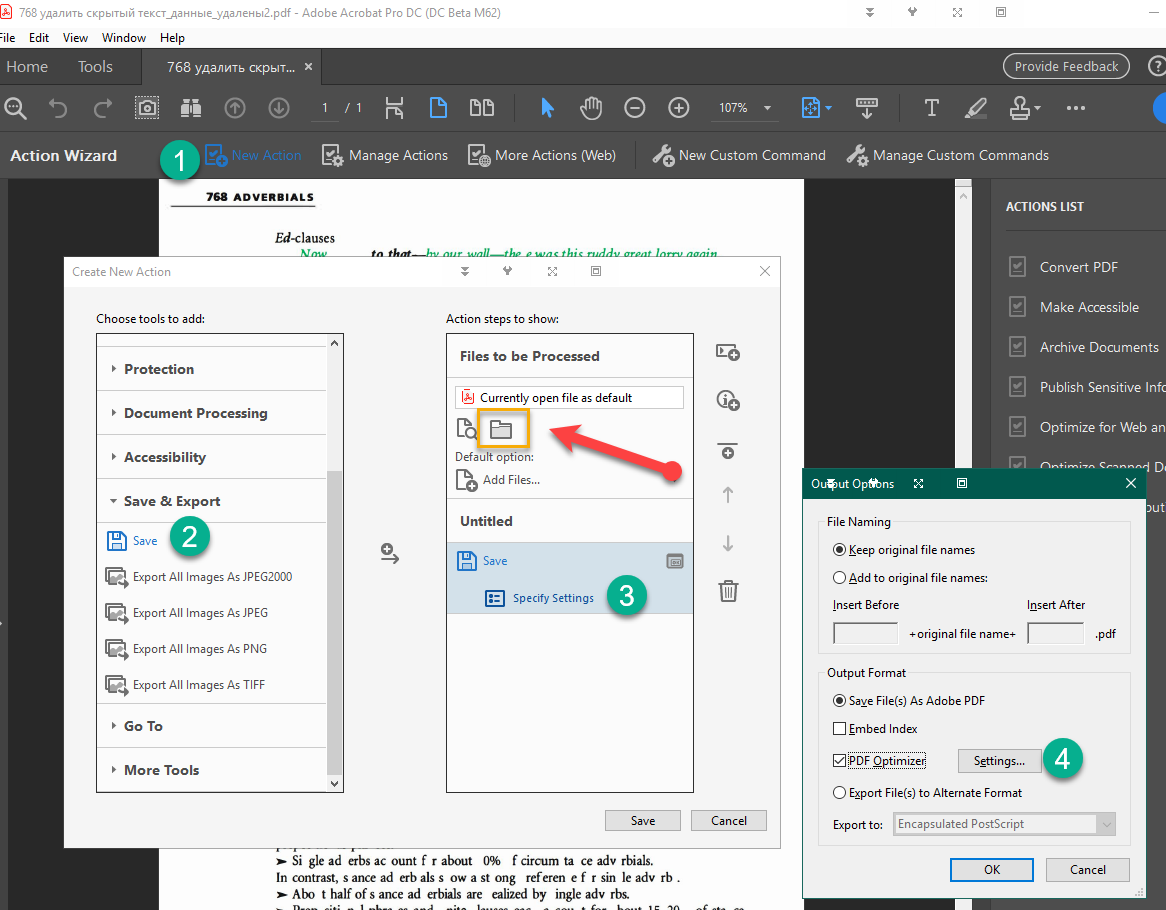Switch to the Tools tab
The width and height of the screenshot is (1166, 910).
[95, 67]
